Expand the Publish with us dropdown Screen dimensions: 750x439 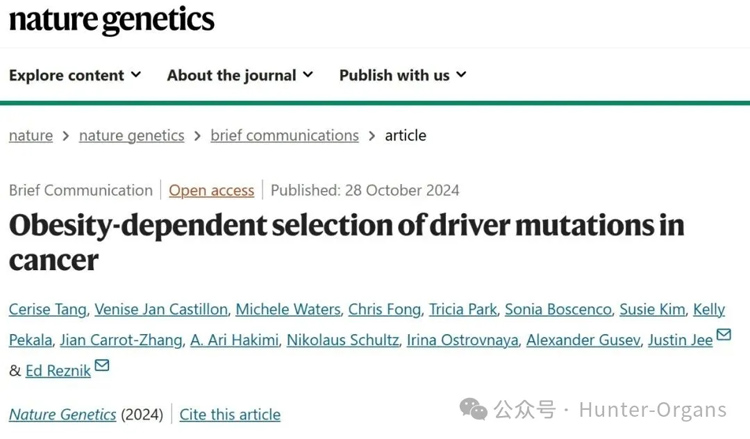click(403, 75)
